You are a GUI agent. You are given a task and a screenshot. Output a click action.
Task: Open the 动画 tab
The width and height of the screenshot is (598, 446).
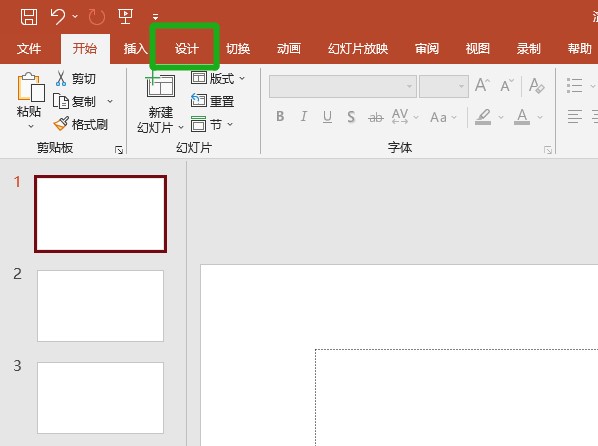click(289, 48)
